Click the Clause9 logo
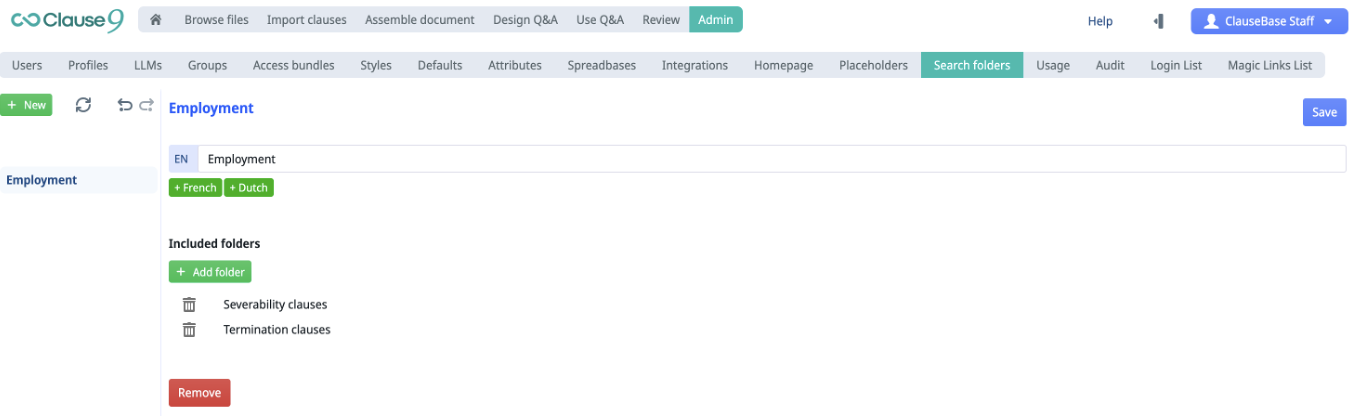 point(67,21)
